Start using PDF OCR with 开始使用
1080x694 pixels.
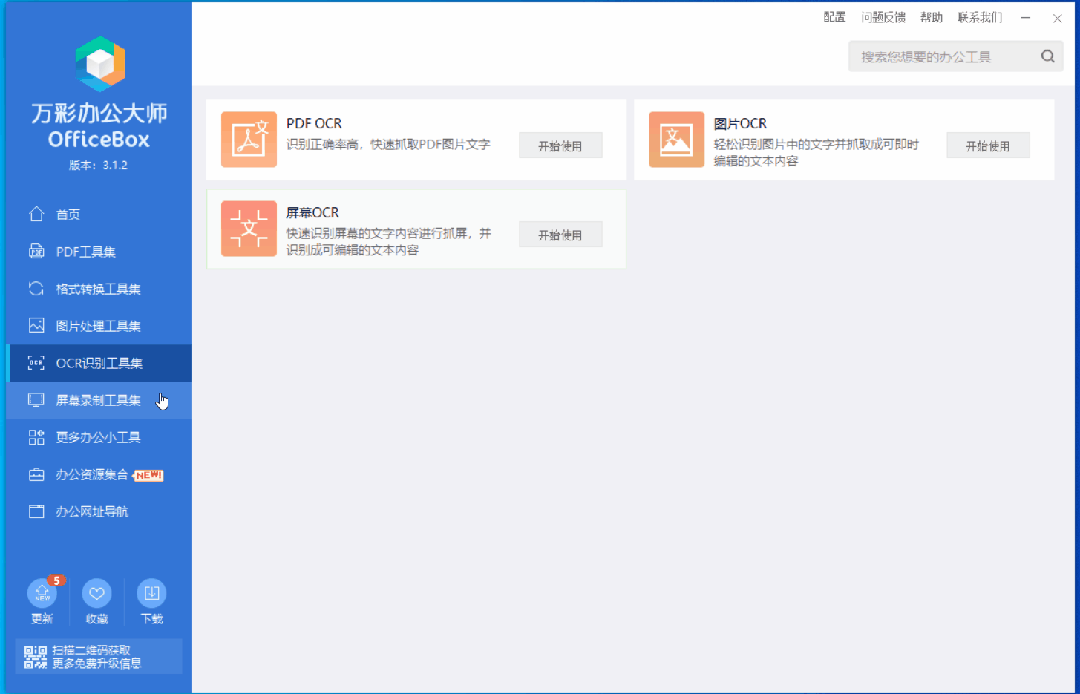[561, 145]
